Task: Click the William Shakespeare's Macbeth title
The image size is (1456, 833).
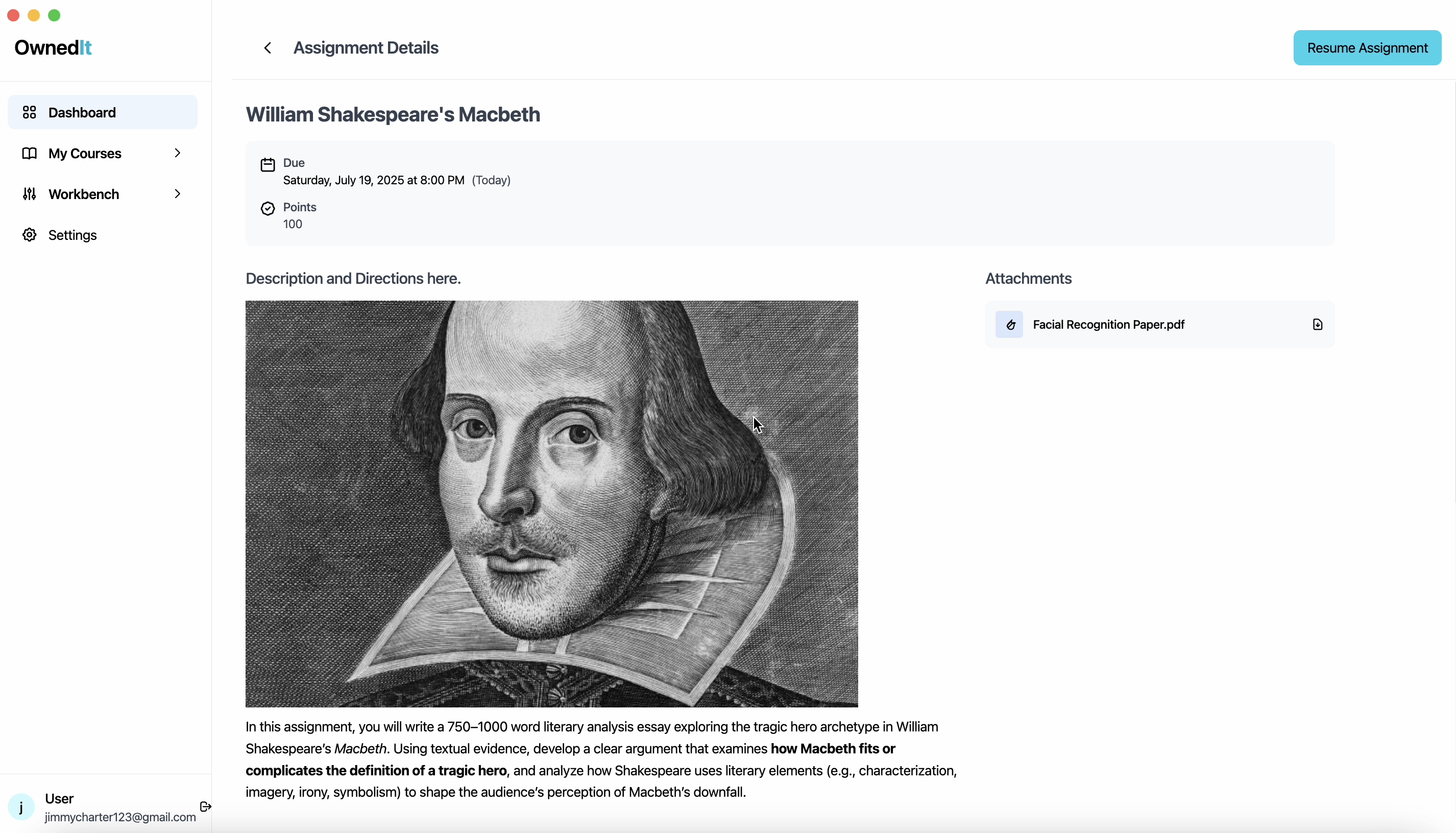Action: [x=393, y=114]
